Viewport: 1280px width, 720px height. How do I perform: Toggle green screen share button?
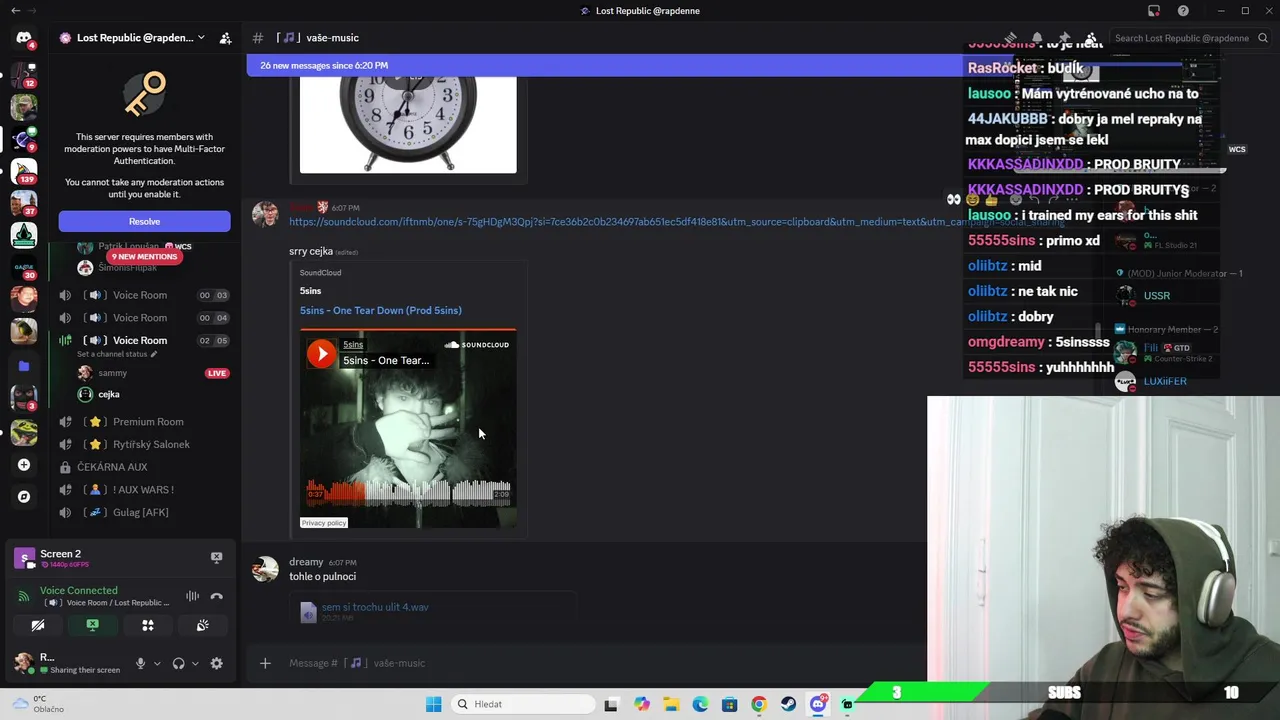click(92, 625)
